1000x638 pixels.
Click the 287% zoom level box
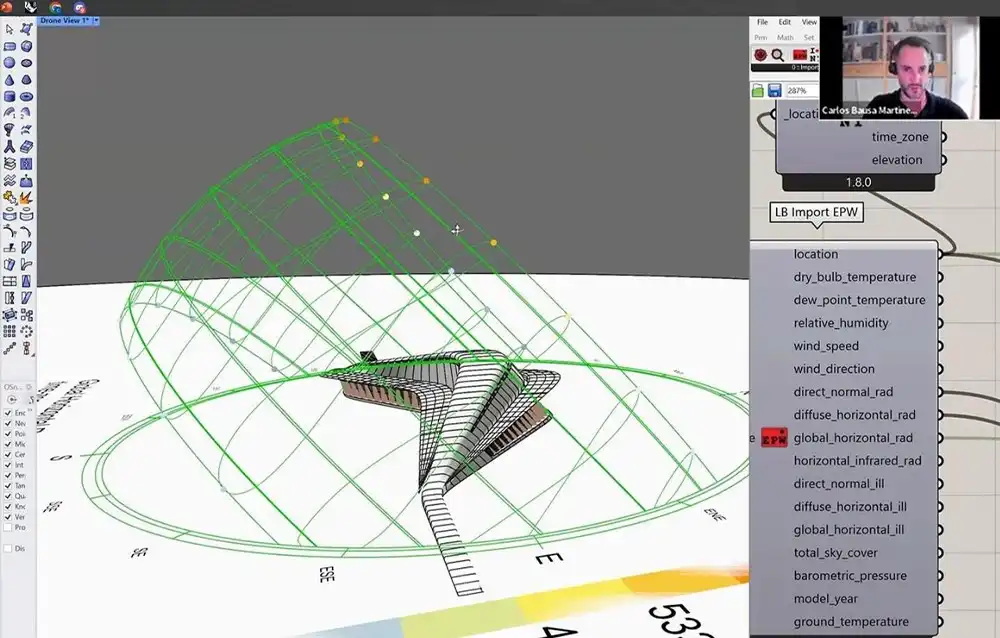pyautogui.click(x=801, y=91)
